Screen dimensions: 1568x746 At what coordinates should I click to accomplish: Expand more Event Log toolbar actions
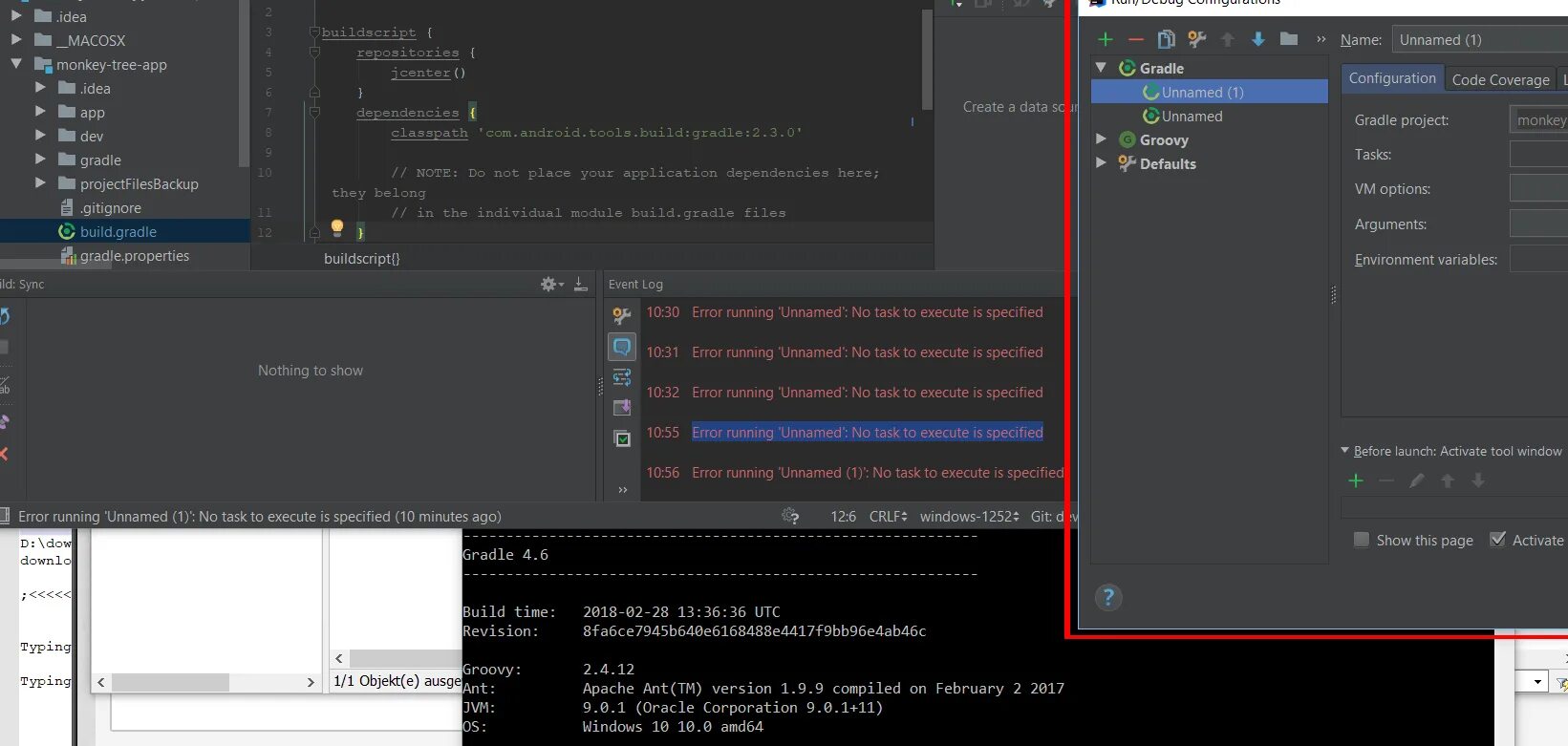[x=623, y=490]
